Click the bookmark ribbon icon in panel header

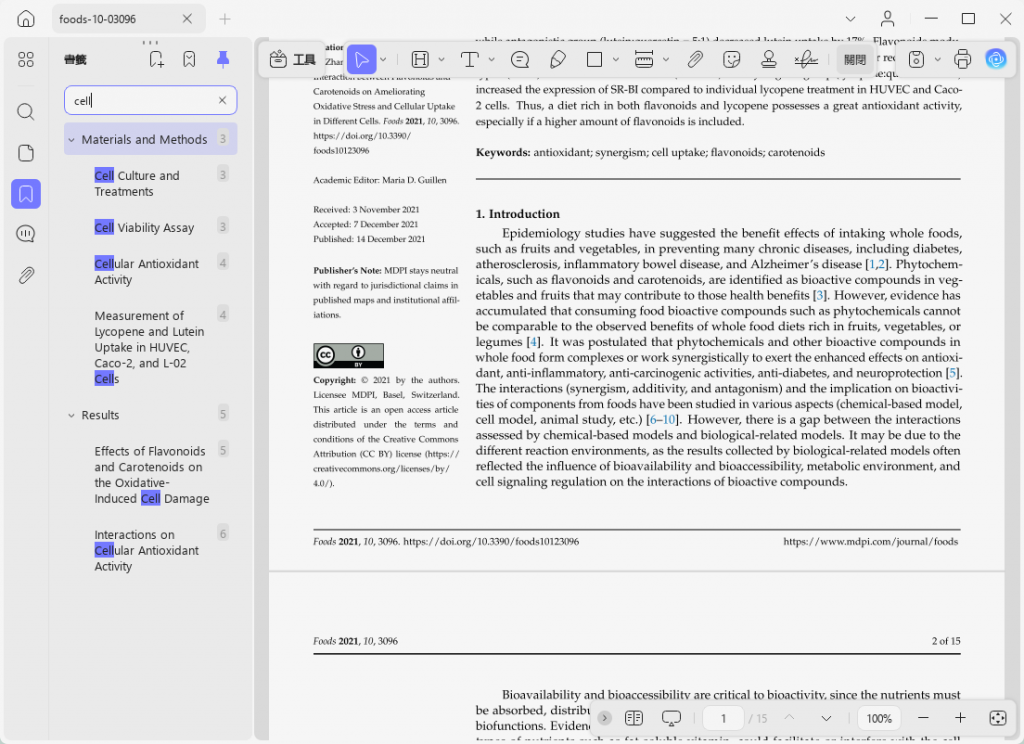tap(189, 59)
